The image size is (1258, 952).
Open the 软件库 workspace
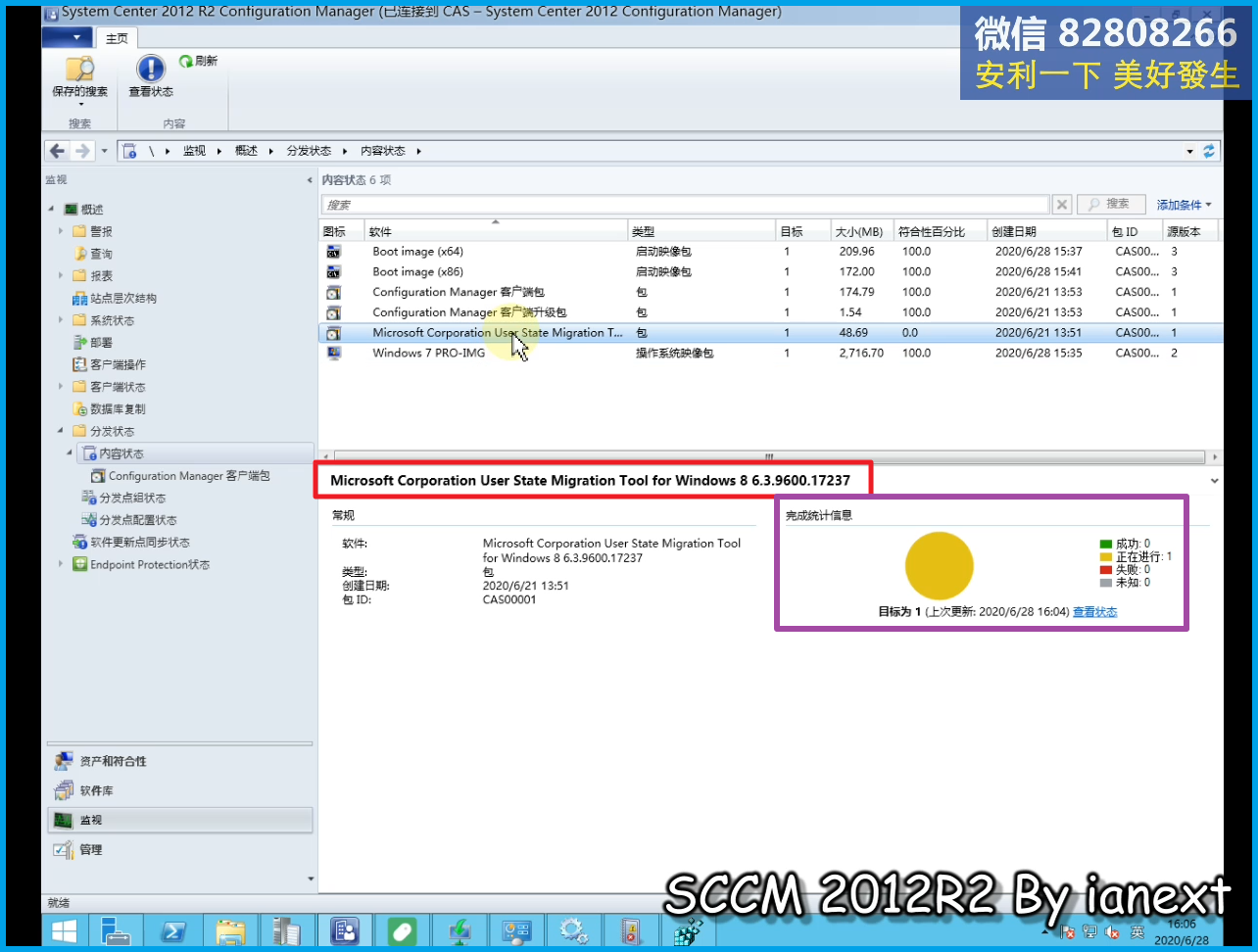pos(179,790)
